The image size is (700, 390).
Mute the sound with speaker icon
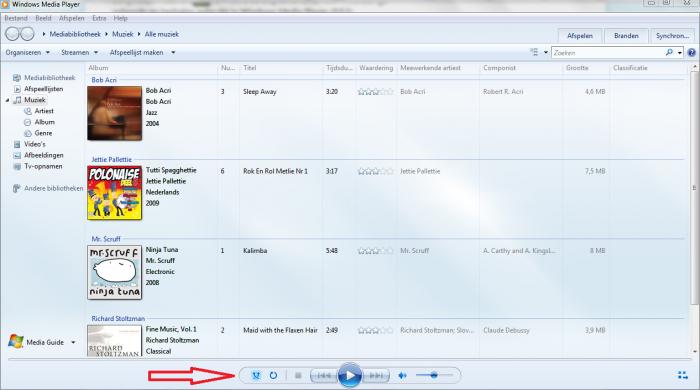[x=402, y=376]
